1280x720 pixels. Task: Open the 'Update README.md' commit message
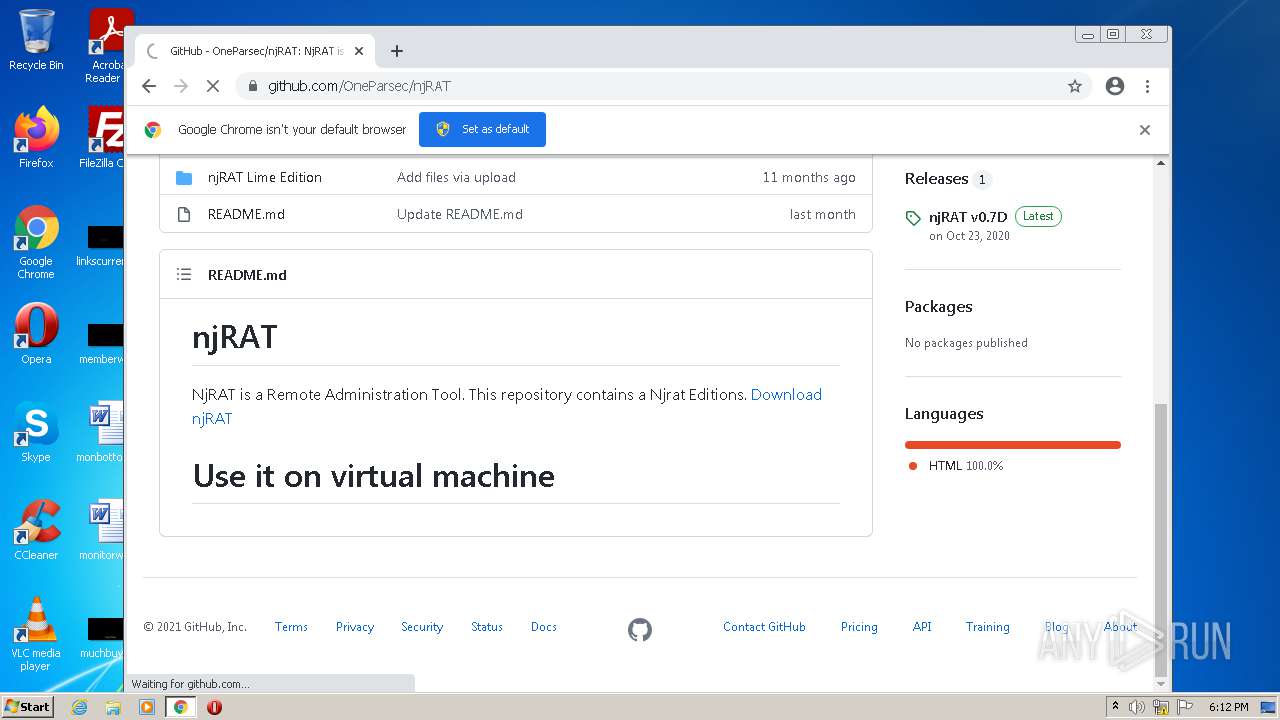[x=460, y=214]
